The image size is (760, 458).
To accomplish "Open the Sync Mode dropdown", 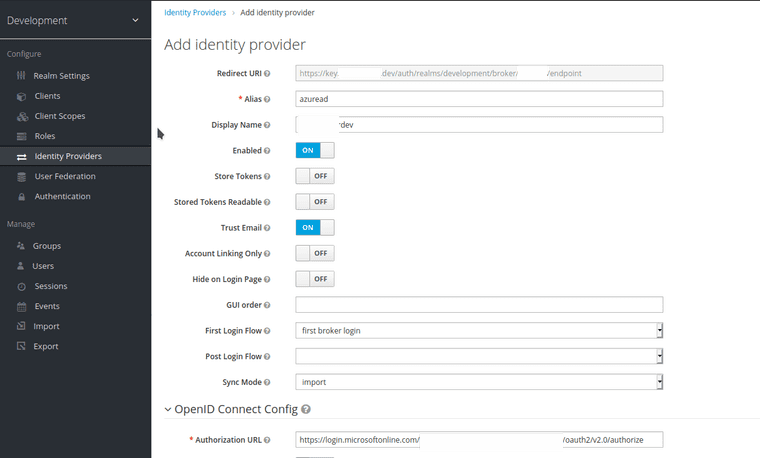I will [479, 382].
